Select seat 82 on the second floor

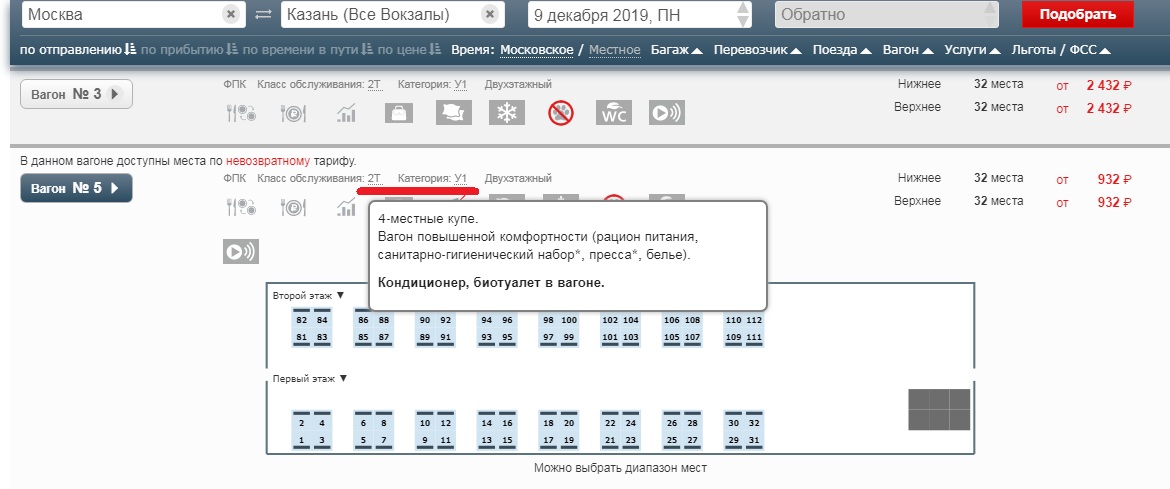click(301, 320)
